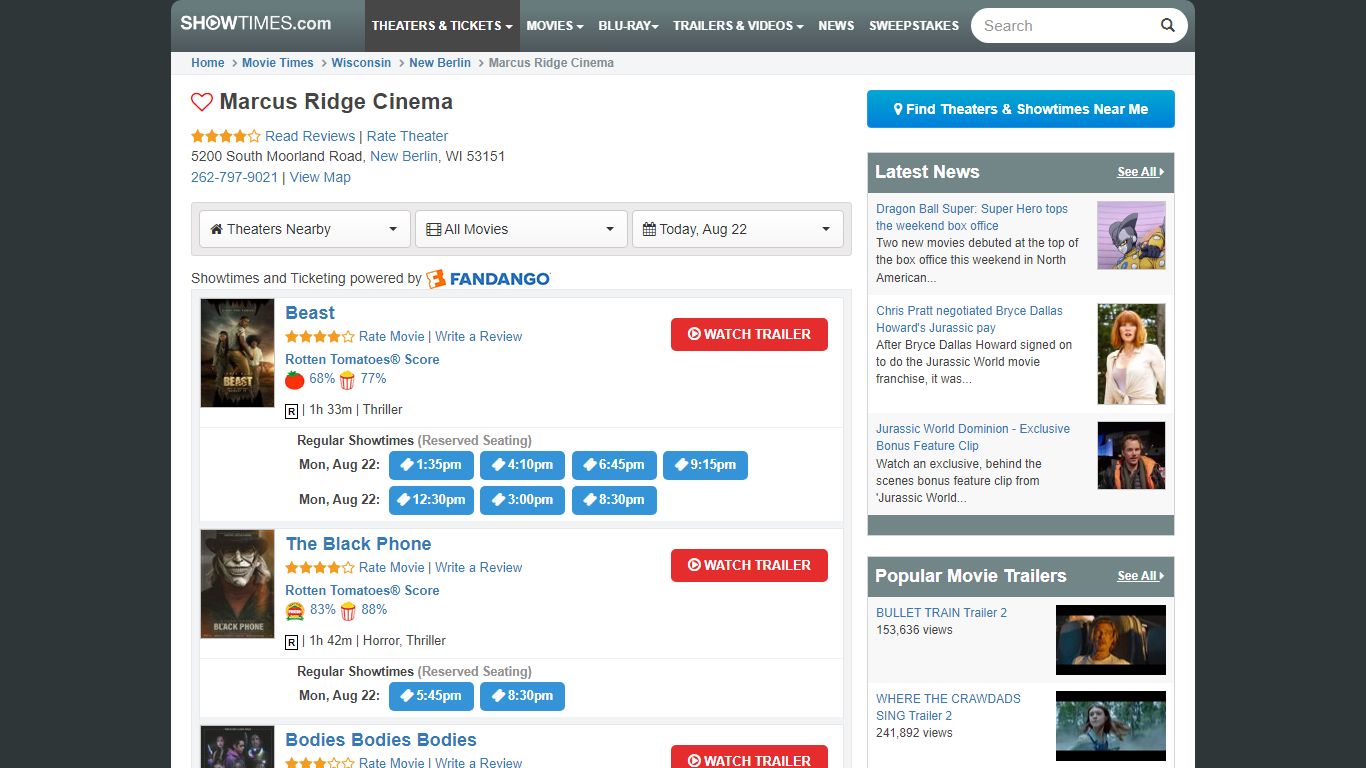Open Bodies Bodies Bodies title link
The width and height of the screenshot is (1366, 768).
tap(381, 740)
